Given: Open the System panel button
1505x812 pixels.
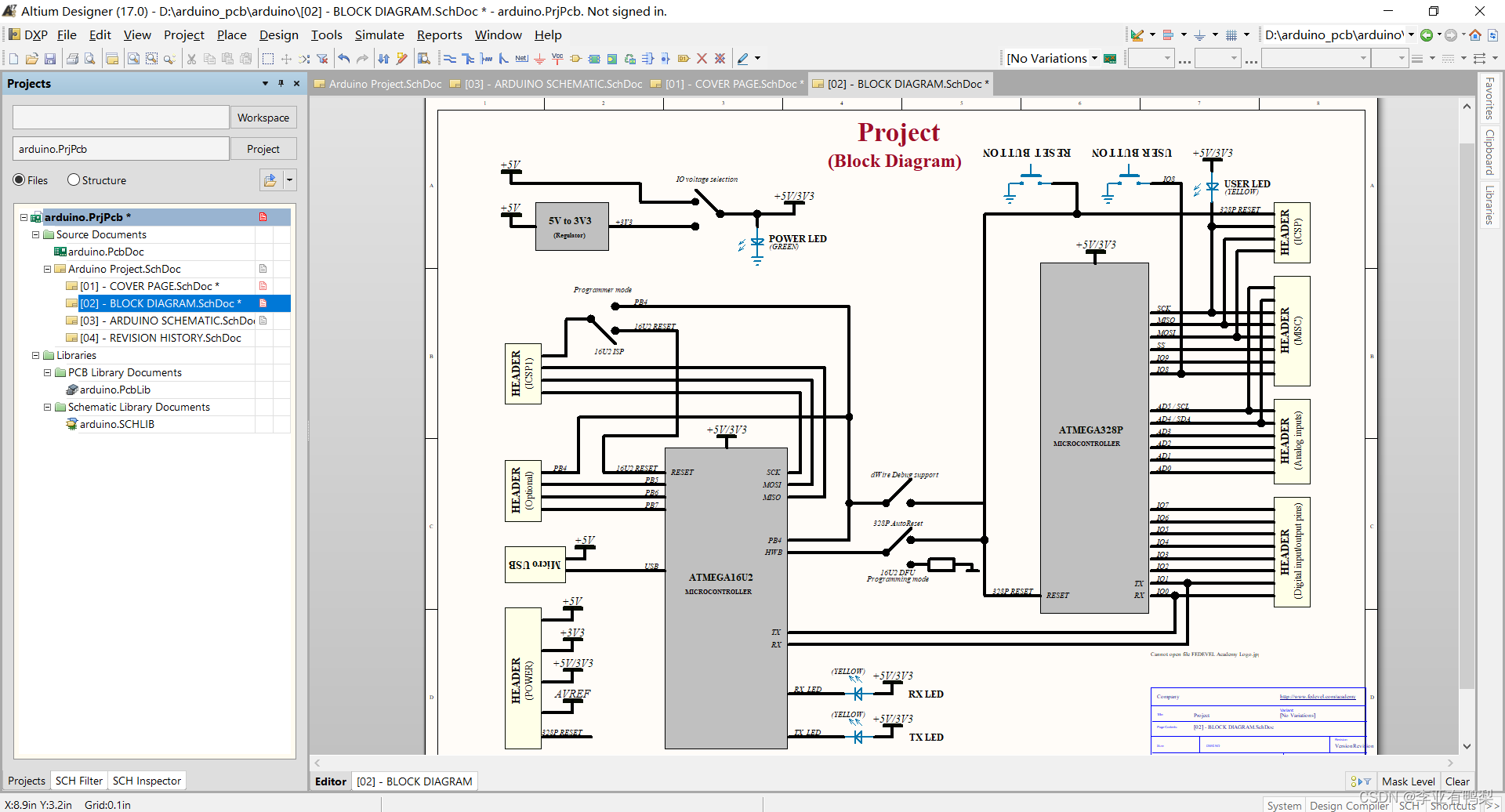Looking at the screenshot, I should (x=1284, y=805).
